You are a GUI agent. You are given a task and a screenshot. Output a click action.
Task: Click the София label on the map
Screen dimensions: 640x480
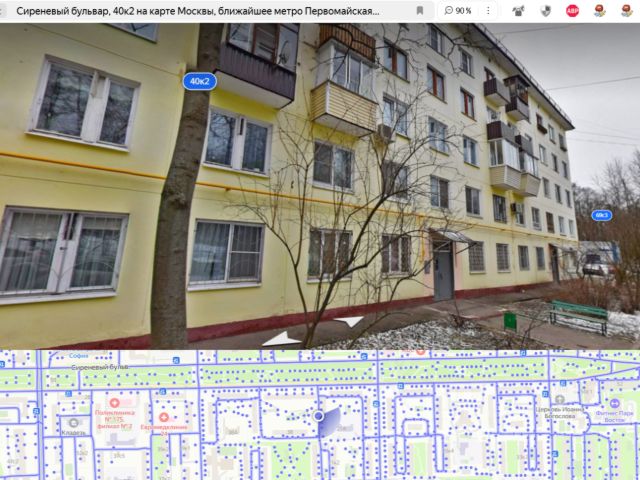78,356
